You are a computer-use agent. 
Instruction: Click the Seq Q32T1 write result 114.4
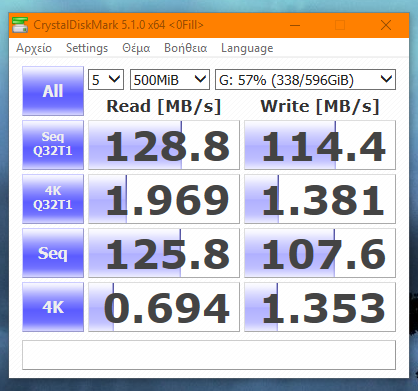pos(320,145)
